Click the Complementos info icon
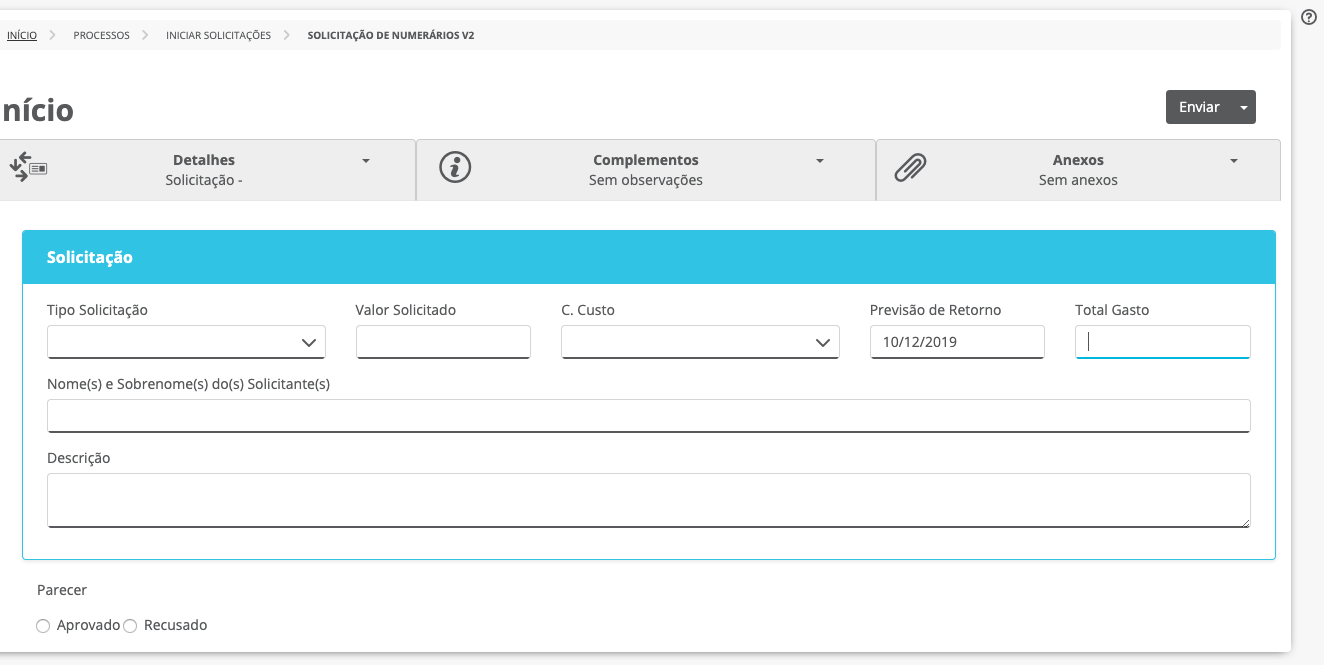The image size is (1324, 665). [x=456, y=167]
